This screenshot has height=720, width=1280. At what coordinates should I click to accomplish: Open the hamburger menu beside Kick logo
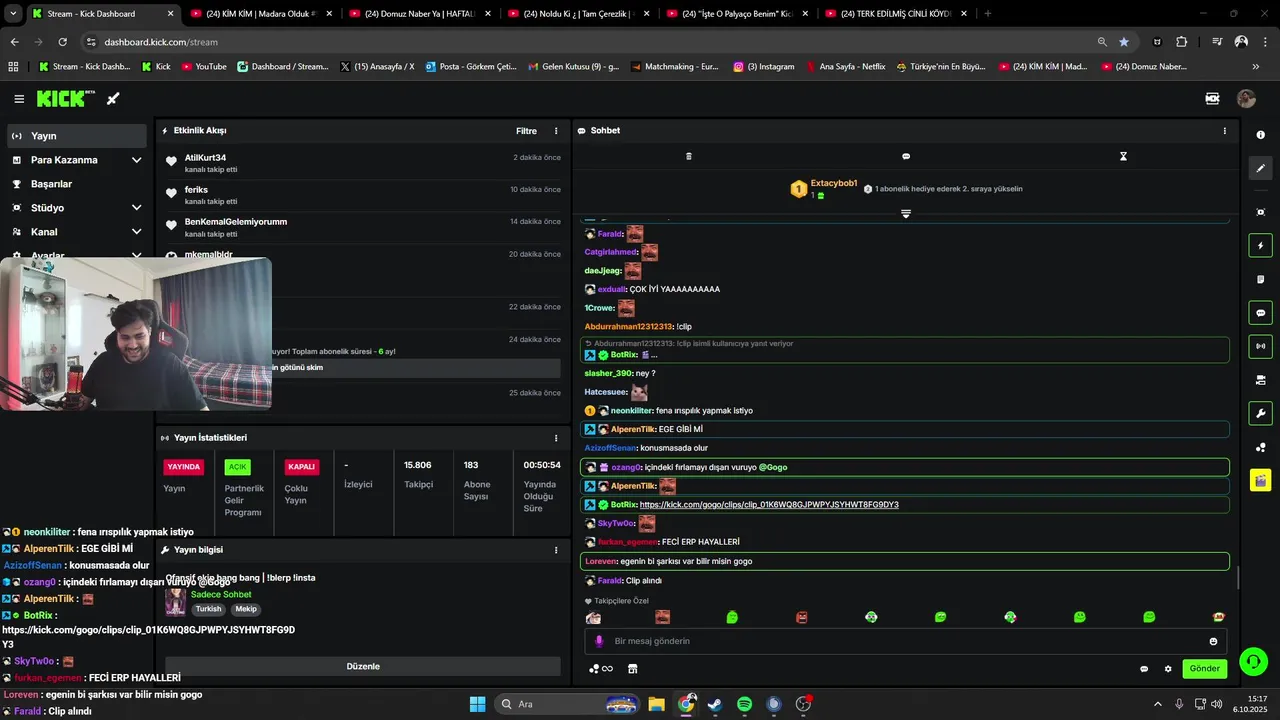pos(19,99)
